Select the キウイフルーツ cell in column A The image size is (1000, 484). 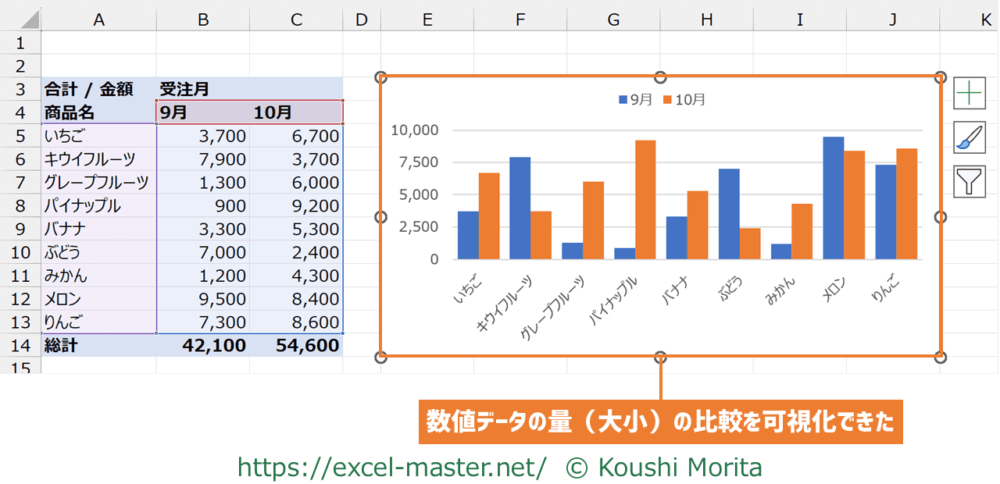pos(98,158)
